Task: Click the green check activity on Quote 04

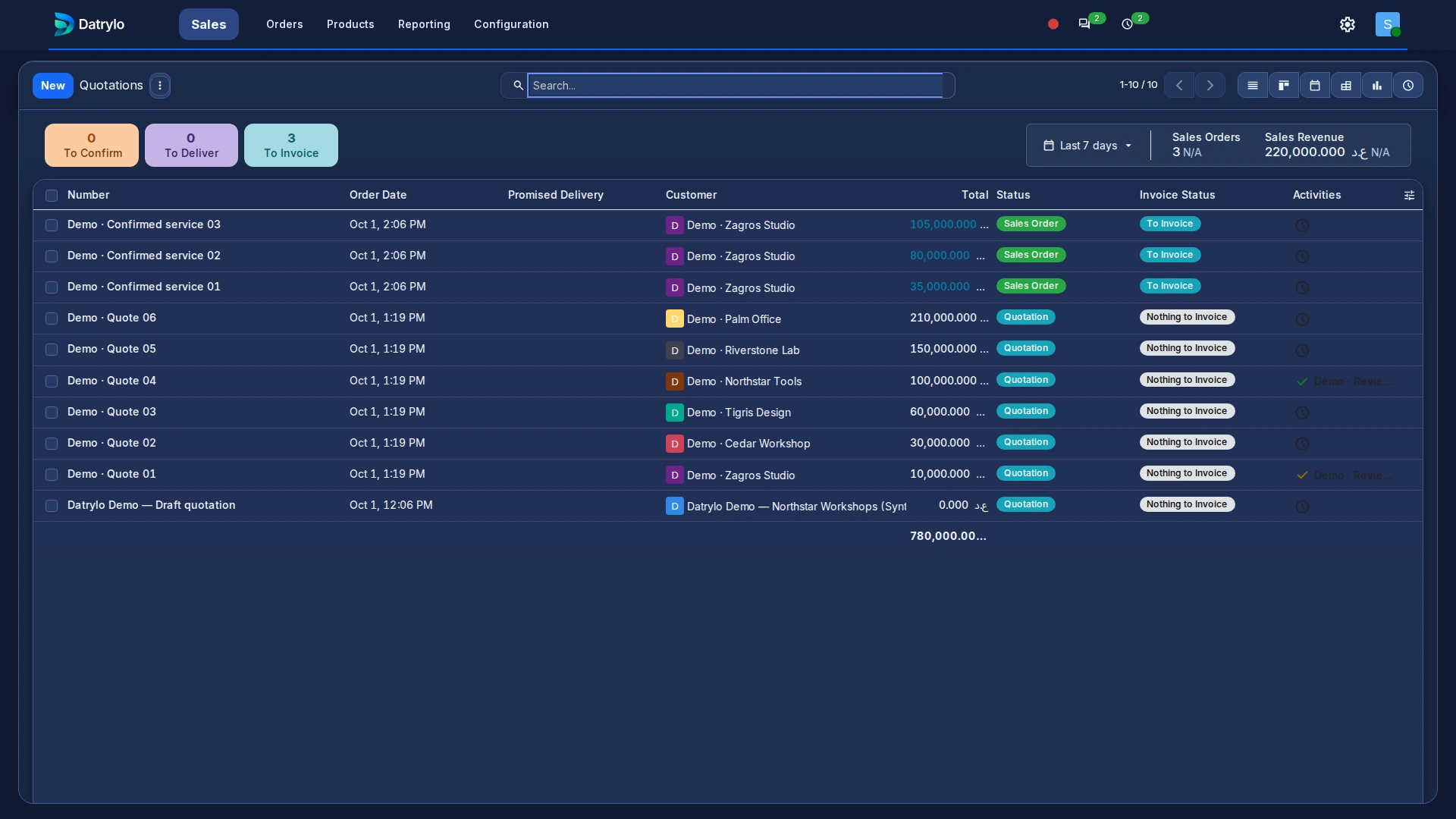Action: point(1302,381)
